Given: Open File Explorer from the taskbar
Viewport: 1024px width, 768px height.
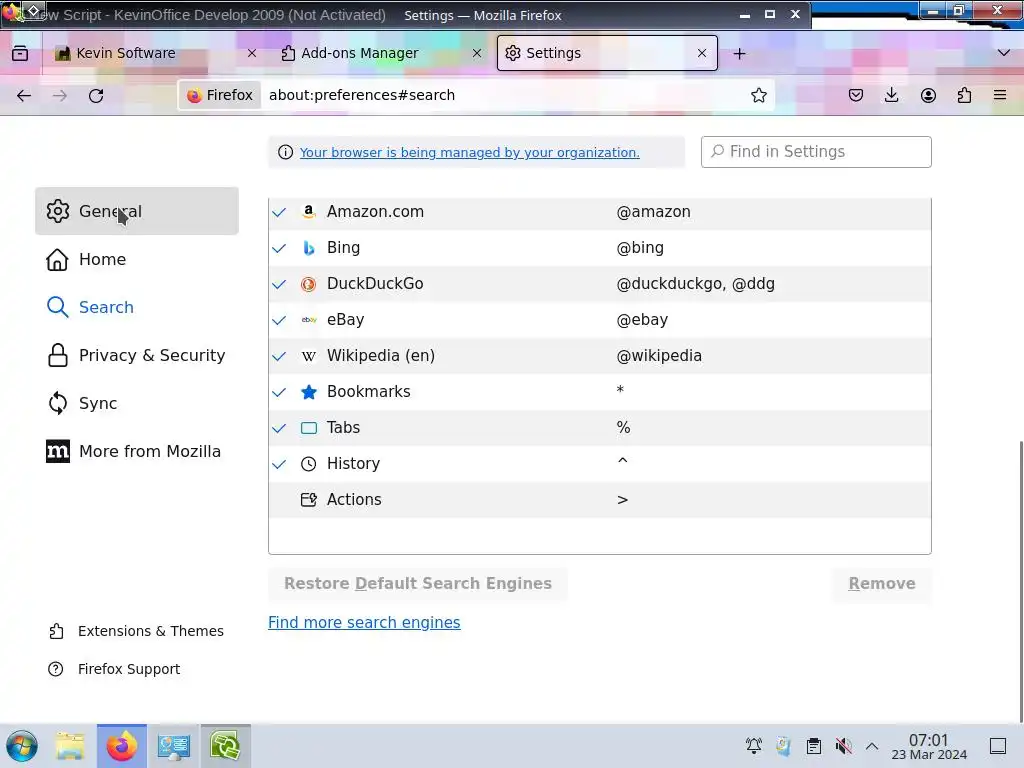Looking at the screenshot, I should click(70, 746).
